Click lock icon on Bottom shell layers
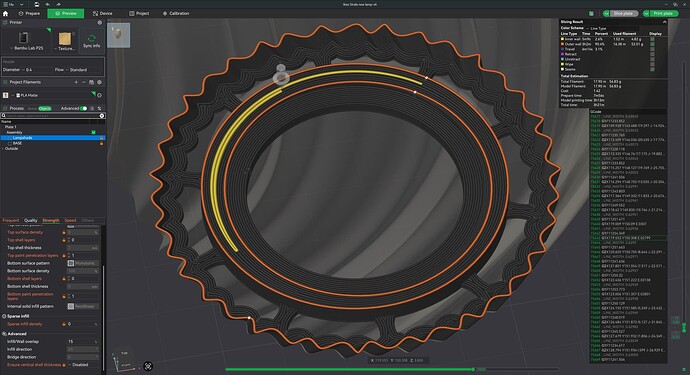 click(64, 279)
